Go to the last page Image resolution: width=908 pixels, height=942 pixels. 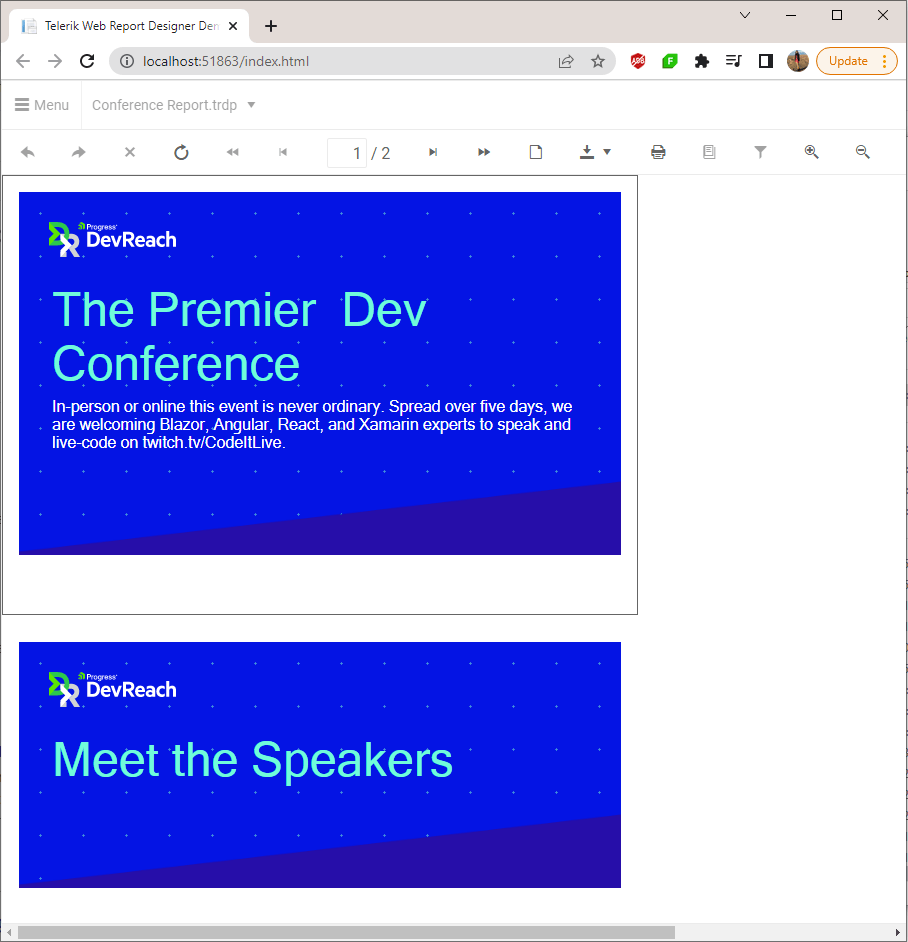tap(484, 153)
